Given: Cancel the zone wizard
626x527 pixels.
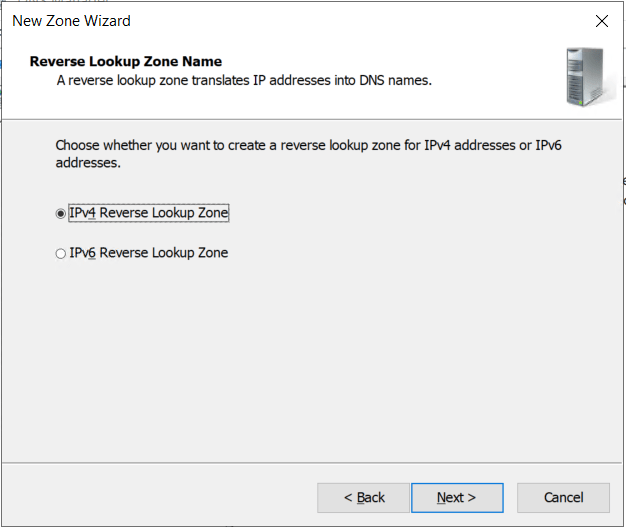Looking at the screenshot, I should tap(563, 497).
